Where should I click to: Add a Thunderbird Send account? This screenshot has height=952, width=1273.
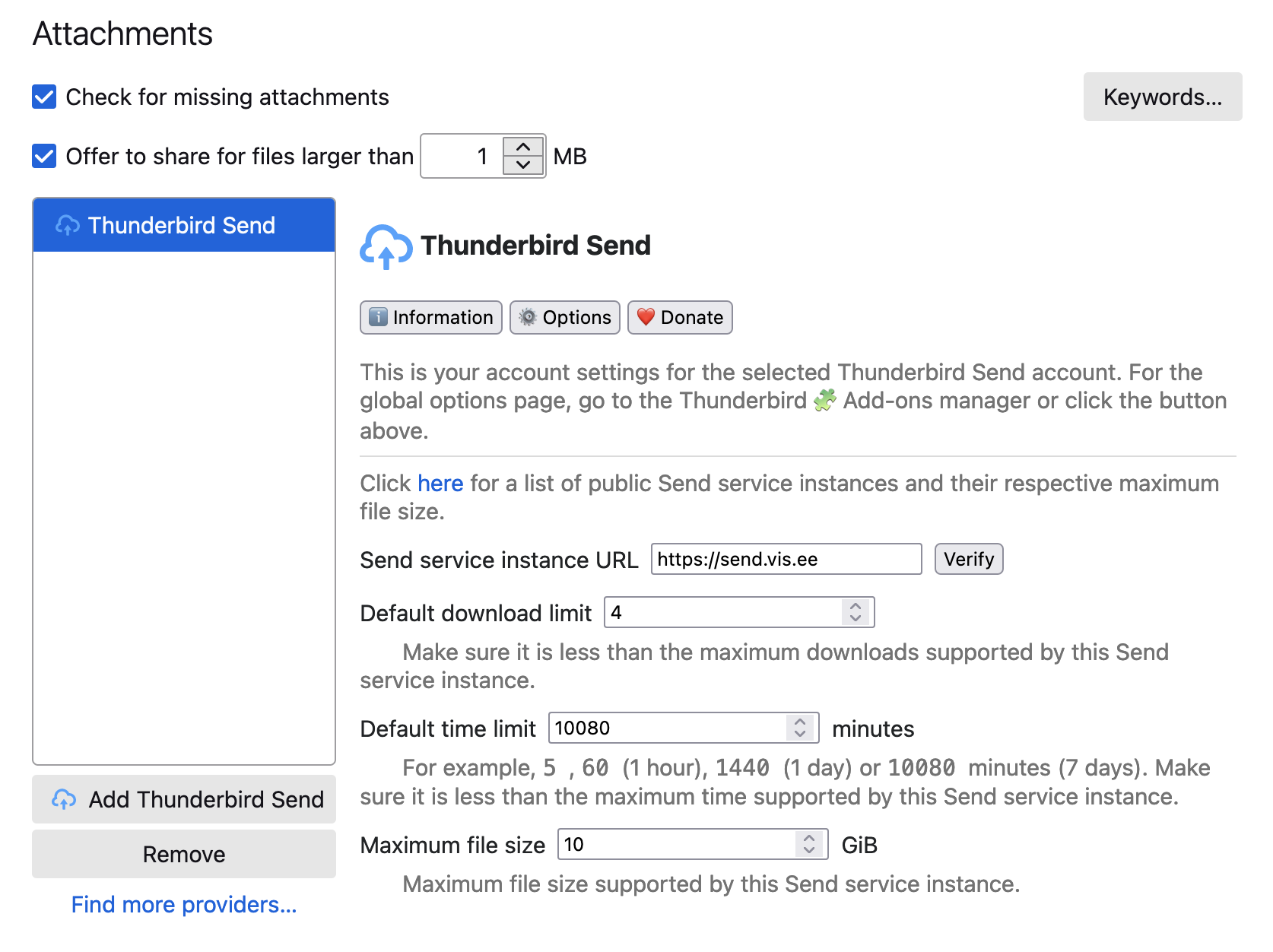pyautogui.click(x=184, y=799)
